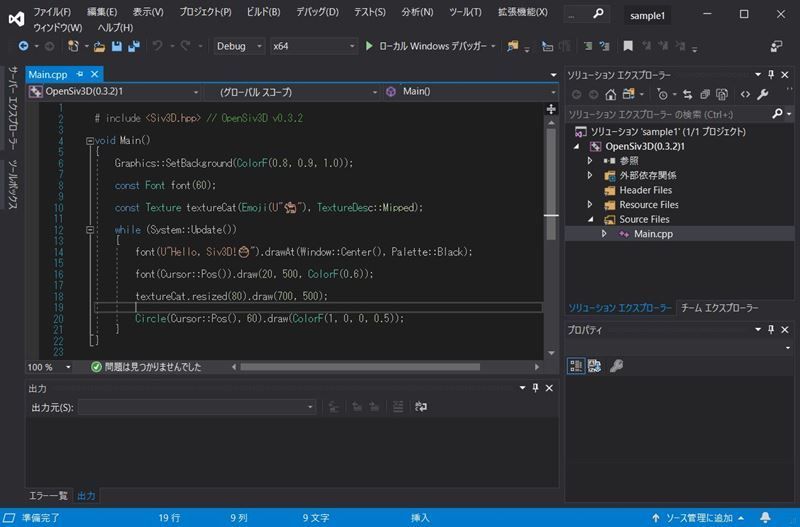Open the Debug configuration dropdown
Viewport: 800px width, 527px height.
click(x=239, y=46)
